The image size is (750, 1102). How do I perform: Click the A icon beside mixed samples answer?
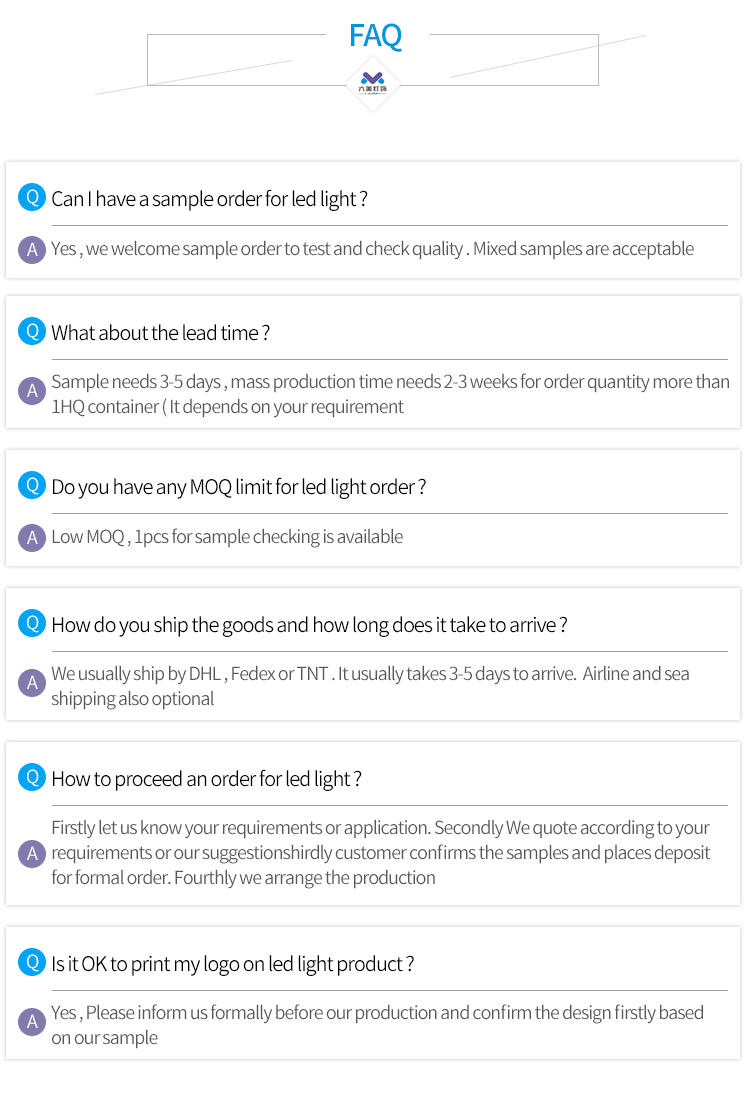tap(32, 249)
